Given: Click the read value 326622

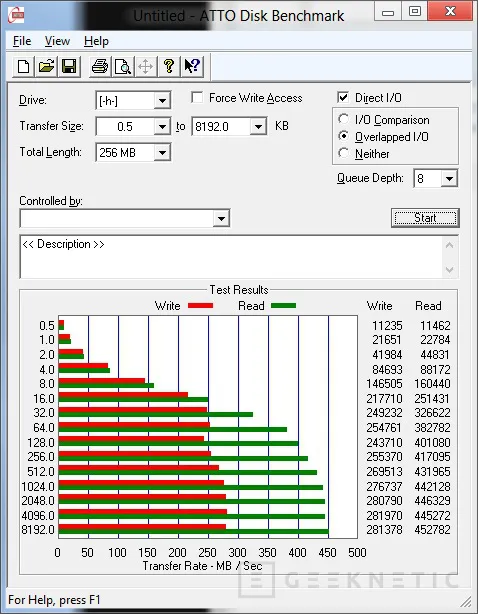Looking at the screenshot, I should coord(432,413).
